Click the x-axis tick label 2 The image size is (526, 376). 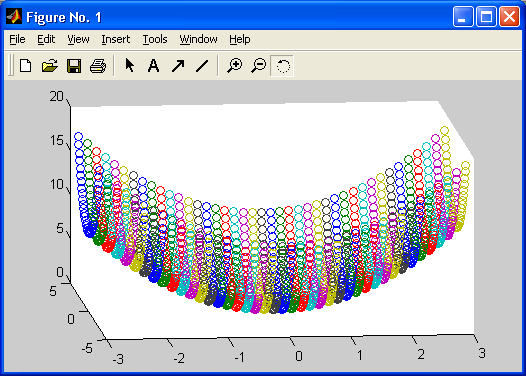(x=421, y=354)
